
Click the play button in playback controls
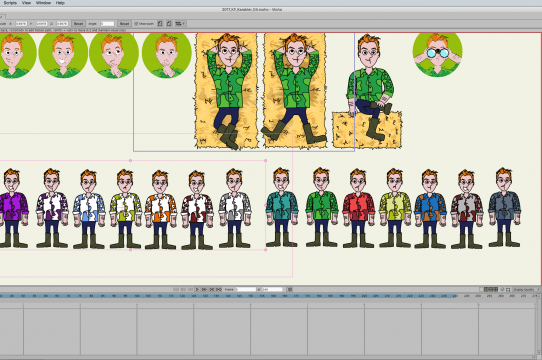pos(197,289)
